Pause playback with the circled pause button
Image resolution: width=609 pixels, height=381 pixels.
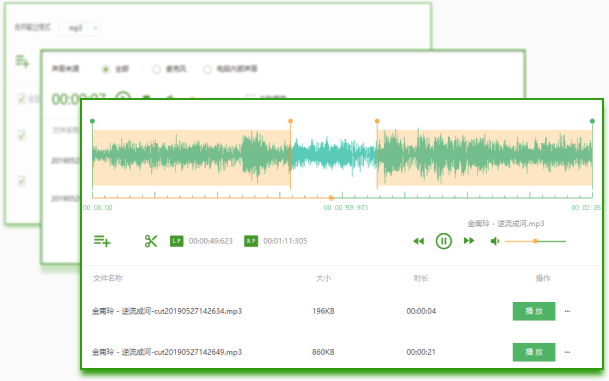click(444, 241)
